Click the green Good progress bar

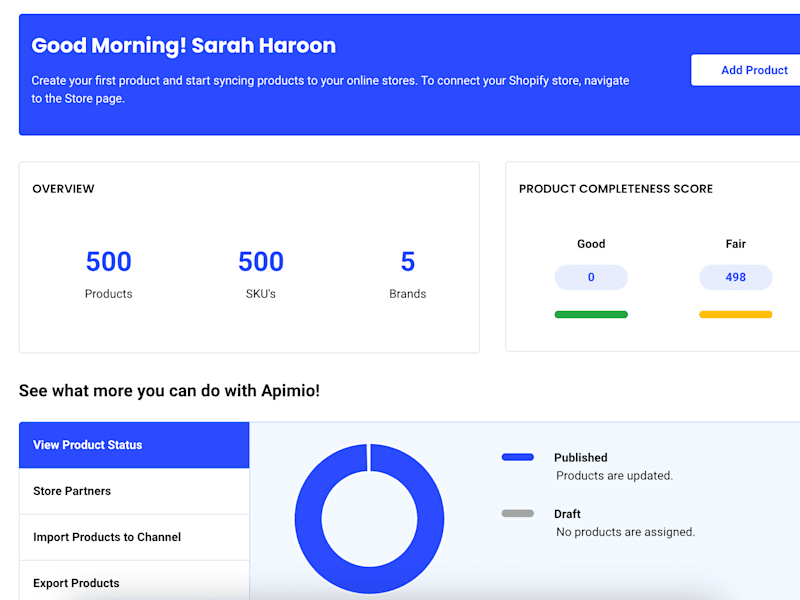(591, 314)
